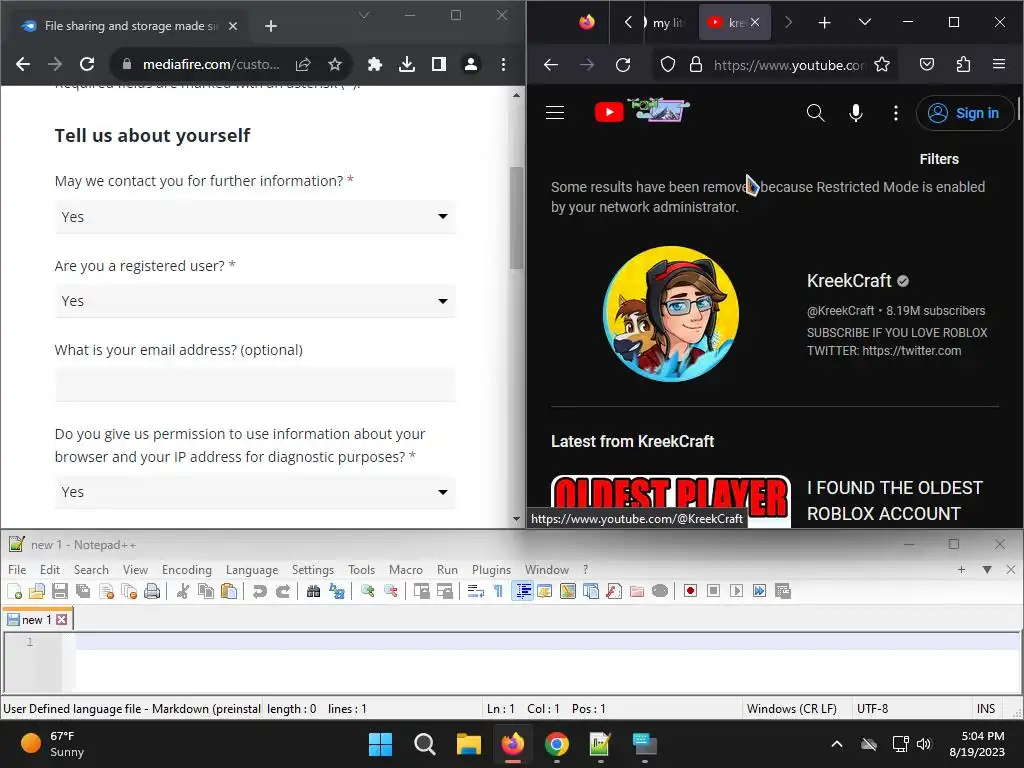Reload the YouTube page in Firefox
1024x768 pixels.
click(623, 65)
